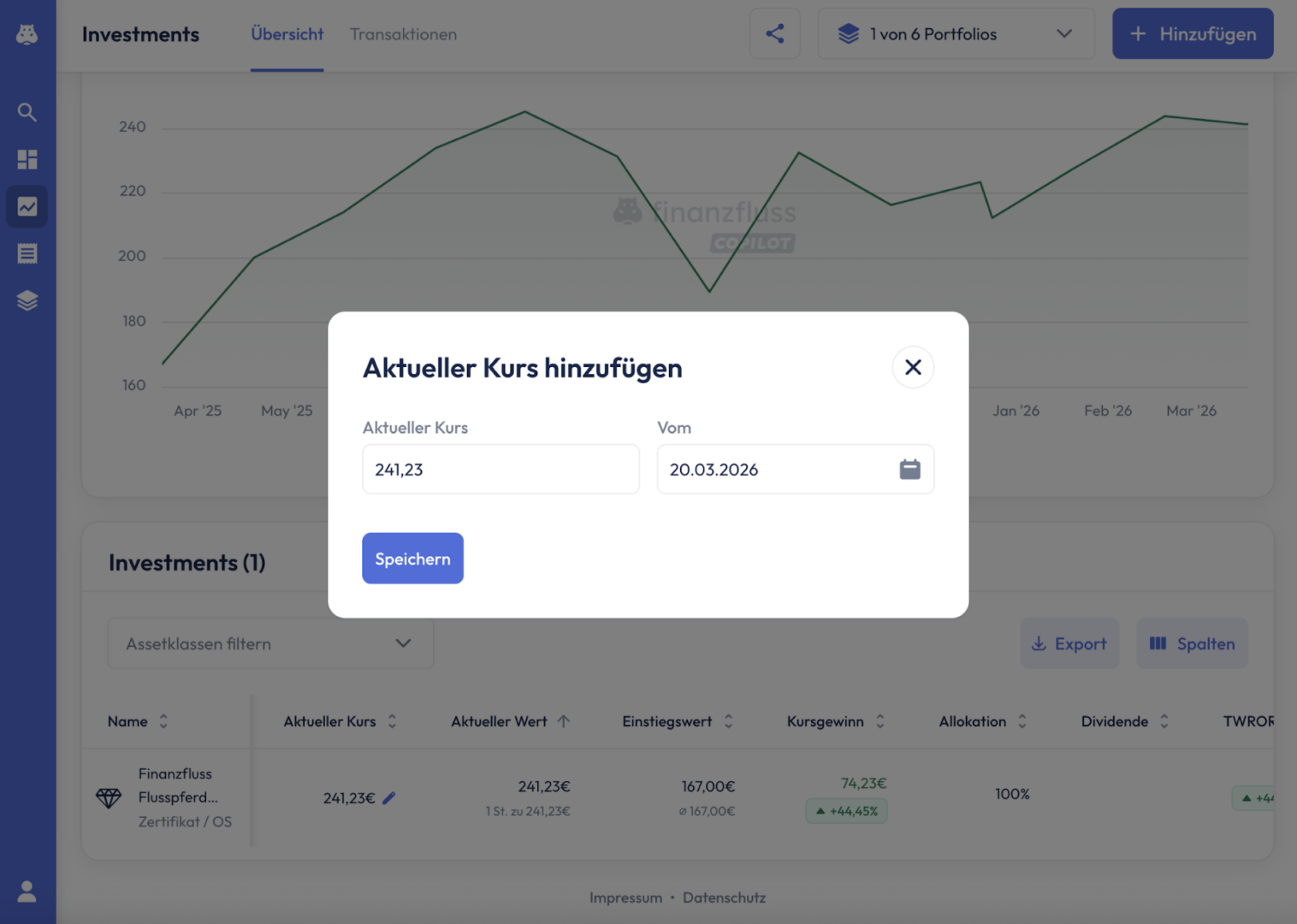Viewport: 1297px width, 924px height.
Task: Switch to the Transaktionen tab
Action: [x=403, y=34]
